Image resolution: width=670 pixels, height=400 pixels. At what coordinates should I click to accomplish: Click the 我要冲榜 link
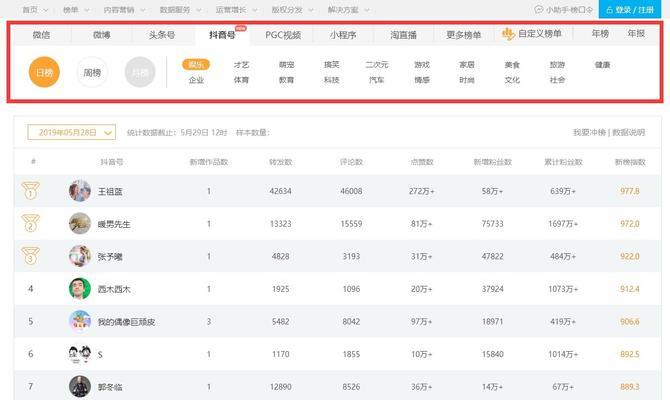(589, 132)
